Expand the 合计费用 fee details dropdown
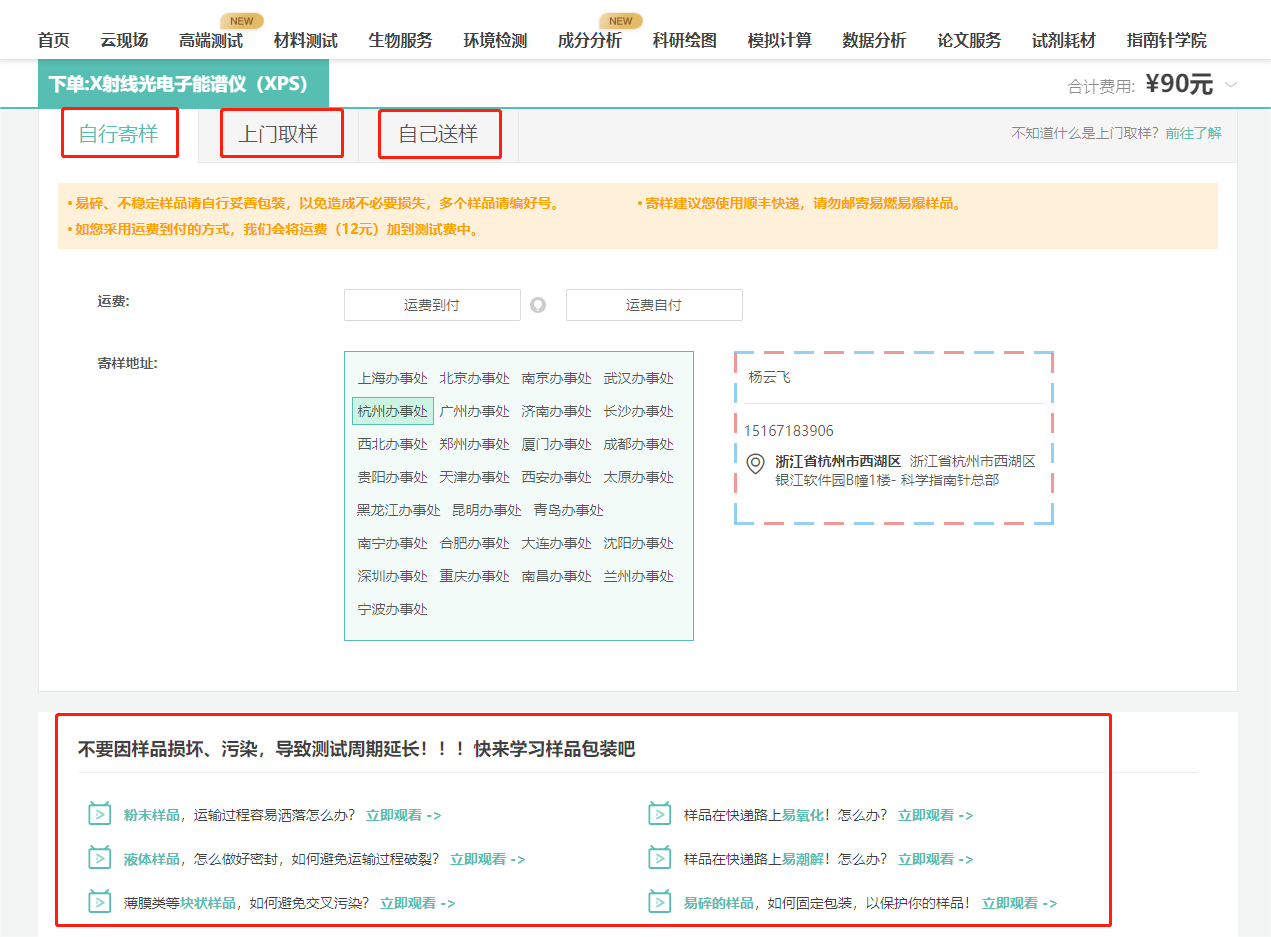 coord(1233,85)
